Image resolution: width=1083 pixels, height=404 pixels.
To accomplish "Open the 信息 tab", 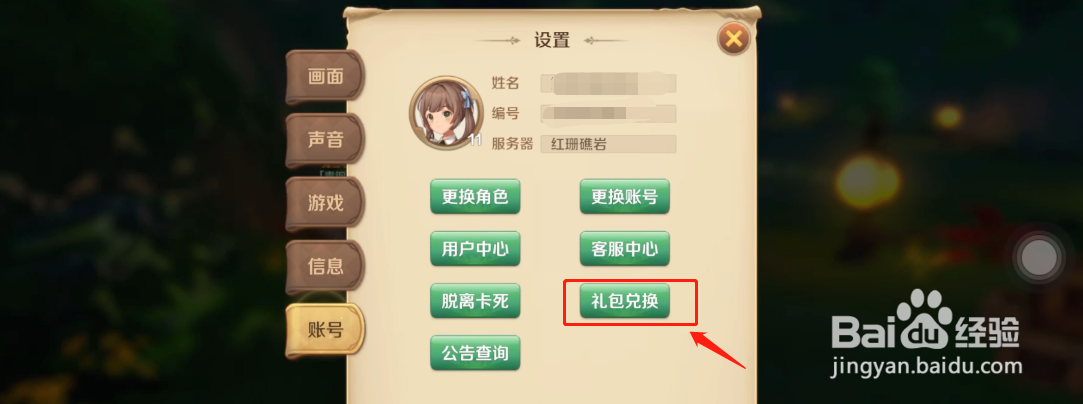I will coord(325,266).
